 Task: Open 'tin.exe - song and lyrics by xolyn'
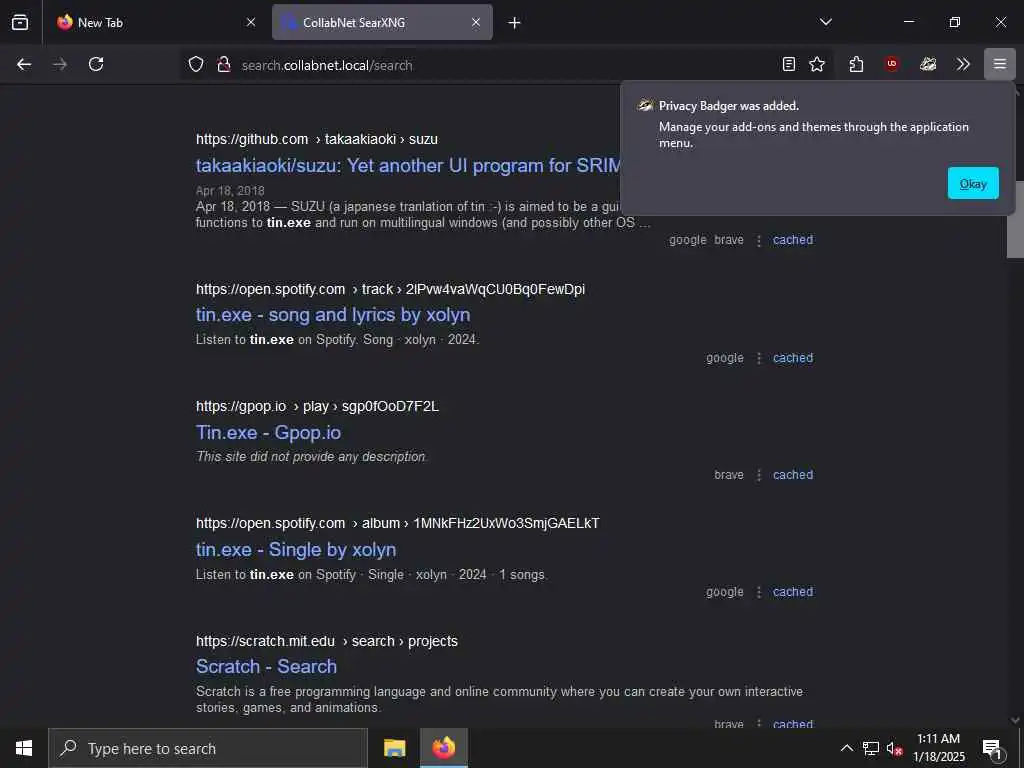[x=333, y=315]
